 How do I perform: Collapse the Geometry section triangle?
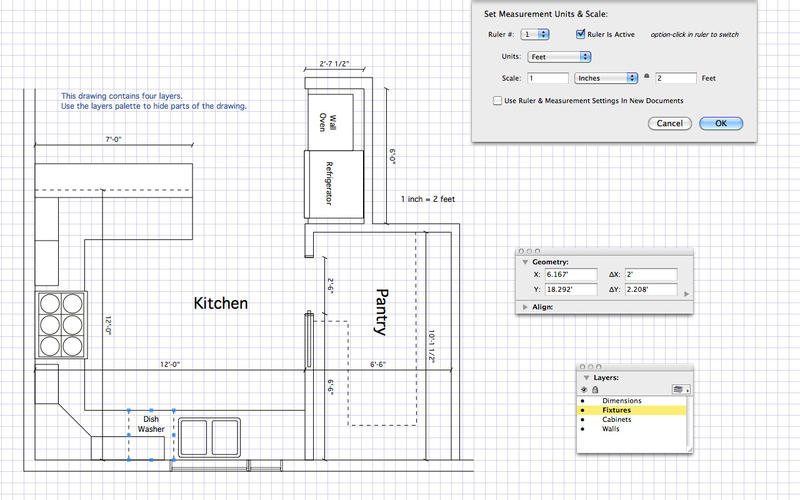click(523, 261)
